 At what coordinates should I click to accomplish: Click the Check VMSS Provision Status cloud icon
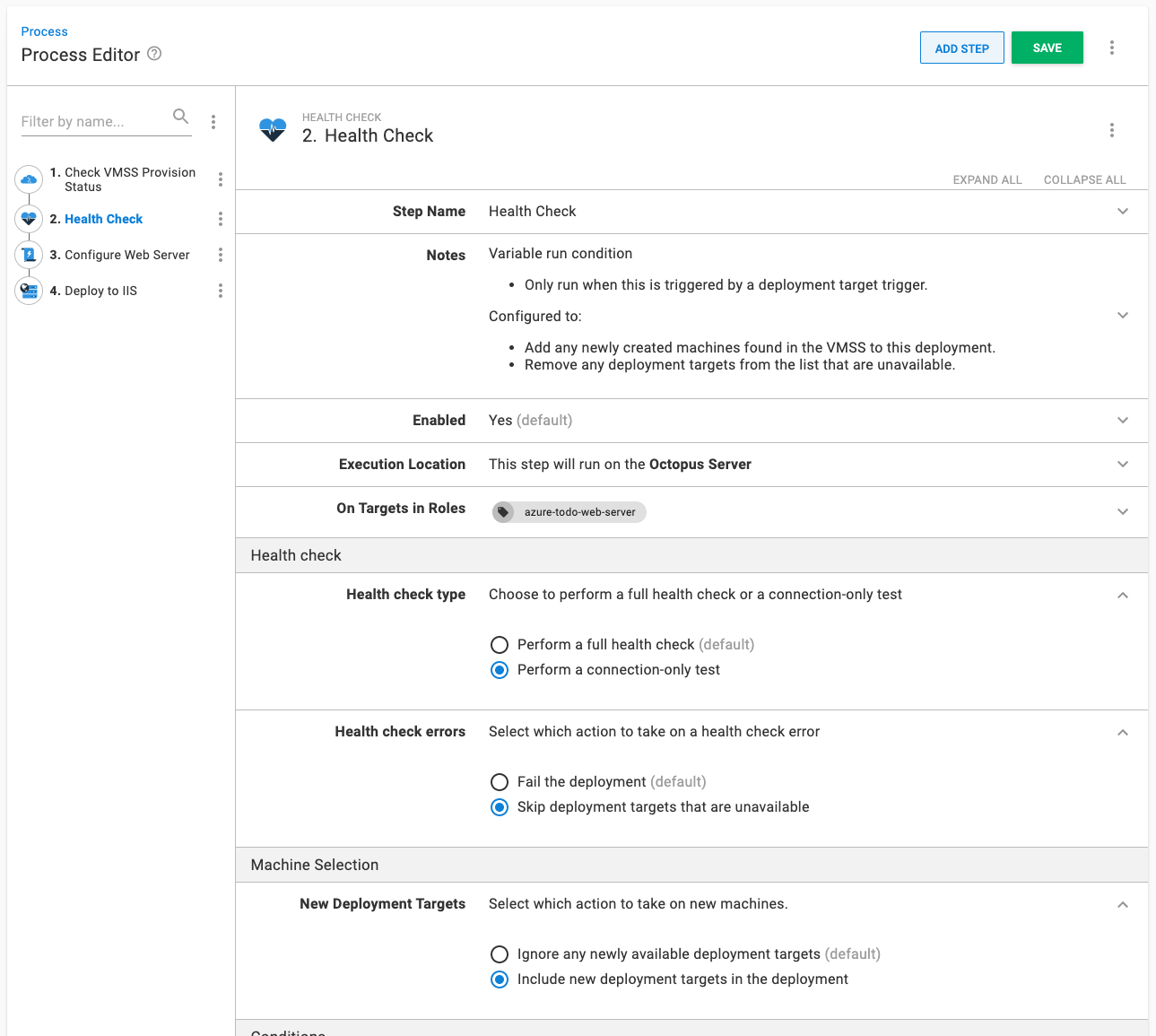(x=29, y=179)
